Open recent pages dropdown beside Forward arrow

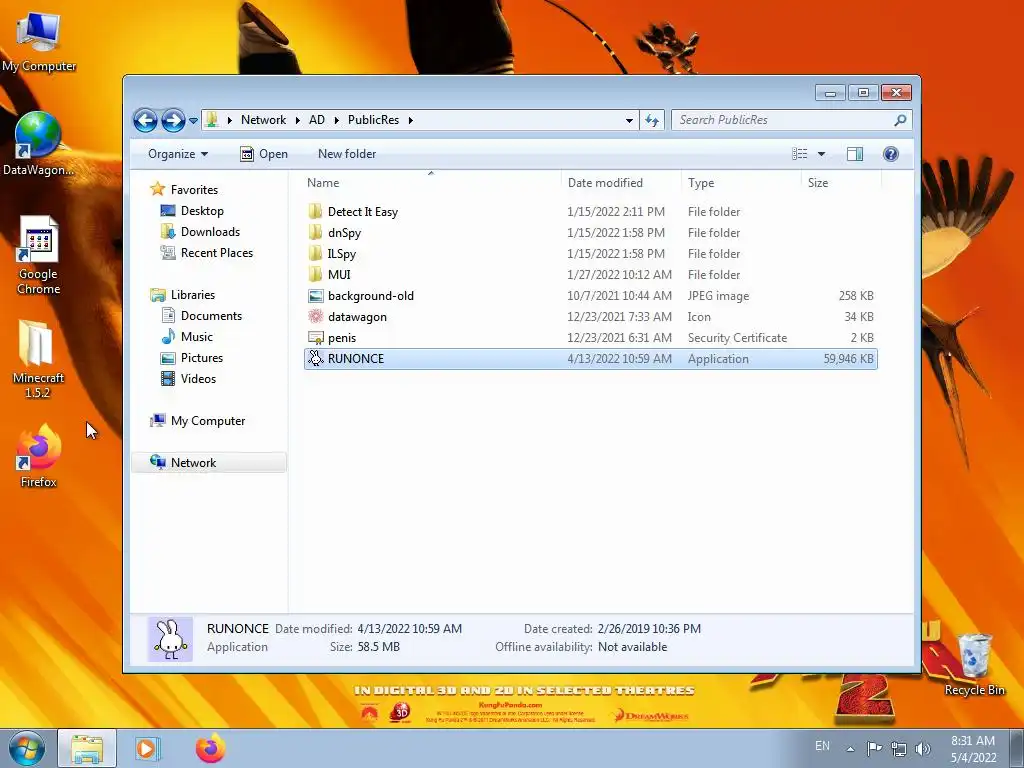point(193,120)
